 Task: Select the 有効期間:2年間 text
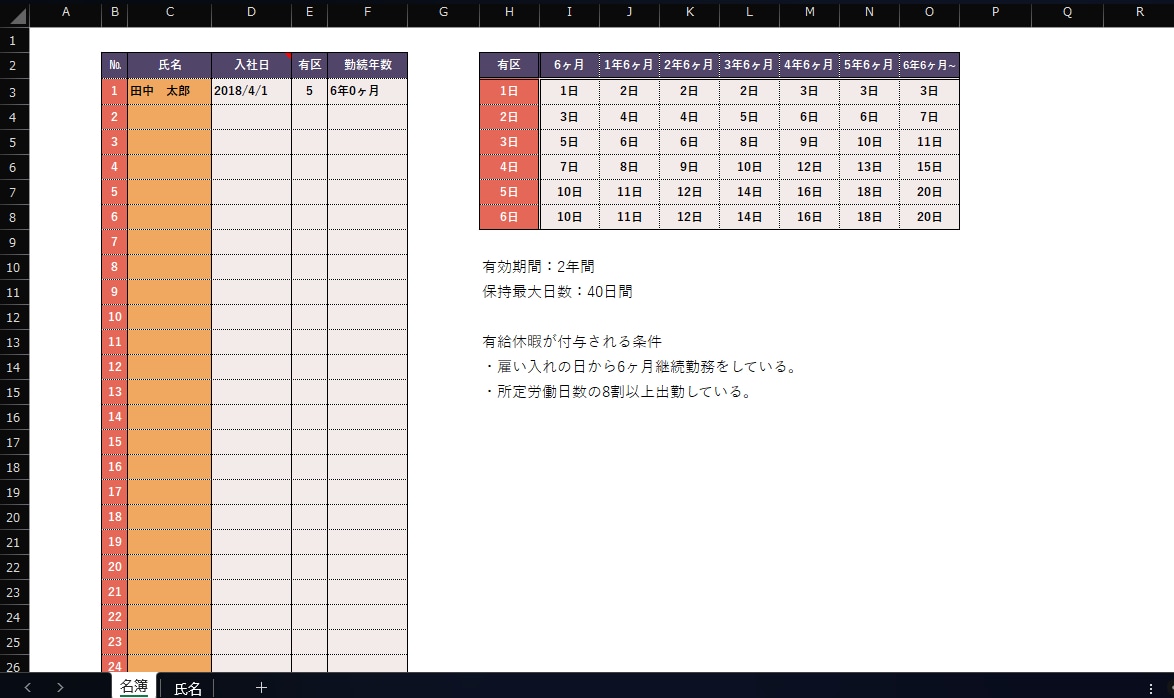click(x=538, y=267)
